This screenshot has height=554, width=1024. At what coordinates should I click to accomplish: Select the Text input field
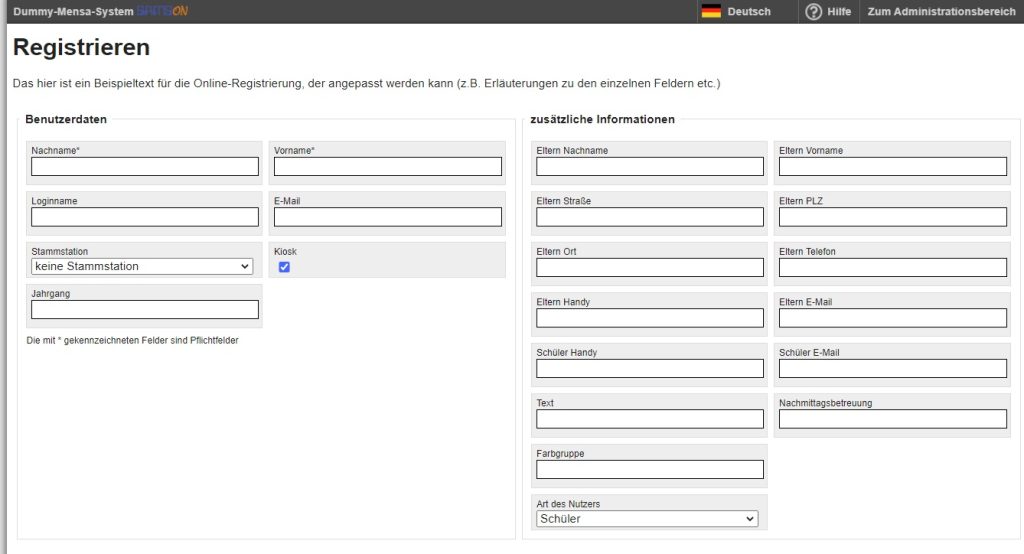click(x=650, y=419)
